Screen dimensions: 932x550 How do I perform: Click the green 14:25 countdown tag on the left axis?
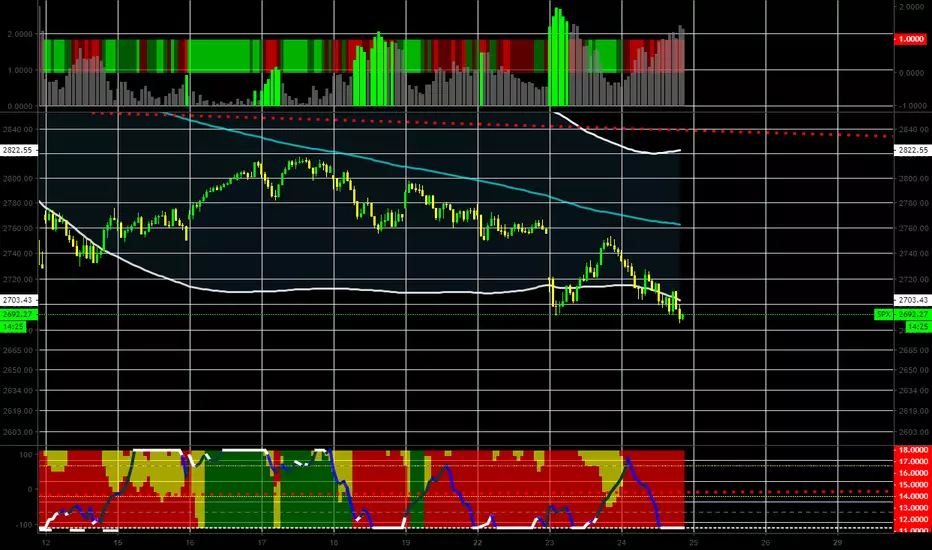pyautogui.click(x=14, y=327)
